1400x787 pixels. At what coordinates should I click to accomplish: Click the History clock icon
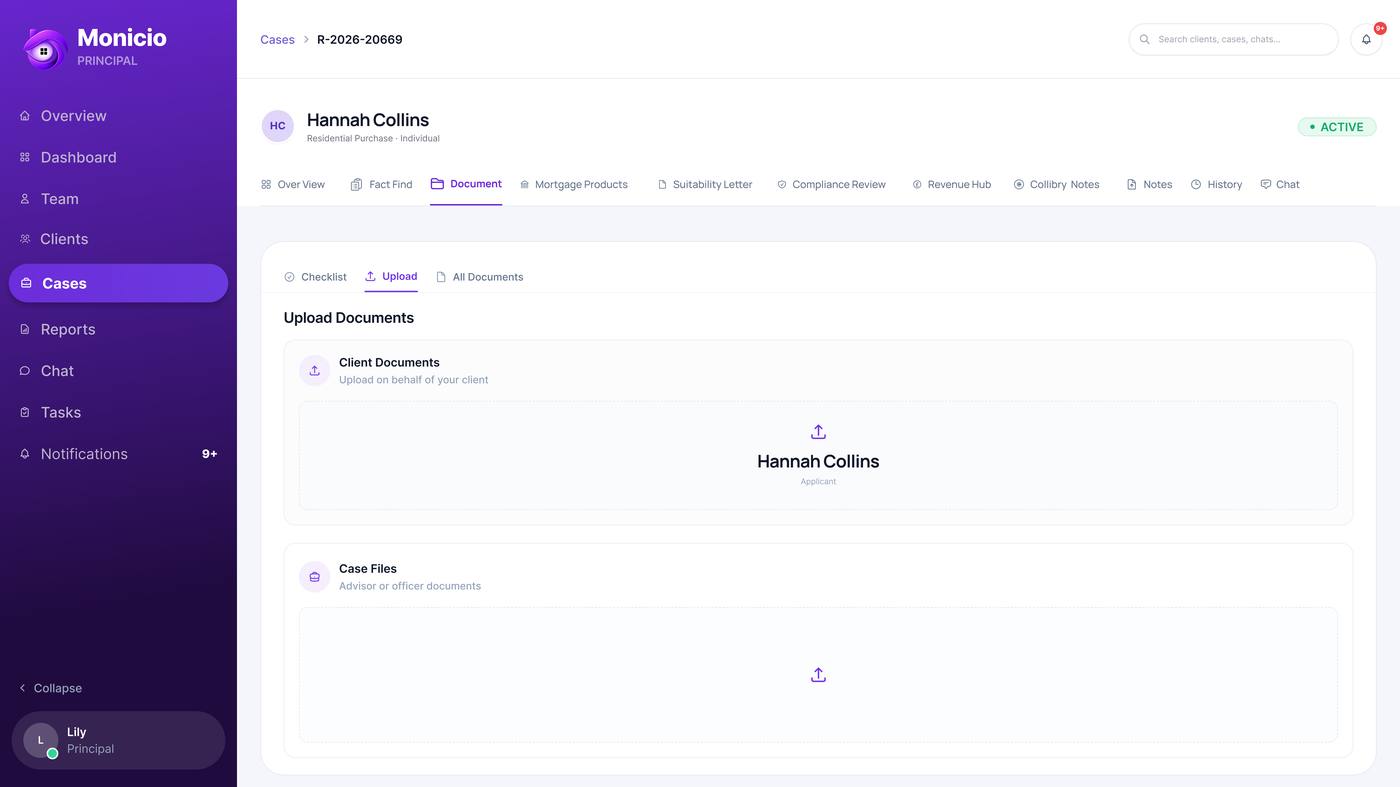coord(1196,184)
